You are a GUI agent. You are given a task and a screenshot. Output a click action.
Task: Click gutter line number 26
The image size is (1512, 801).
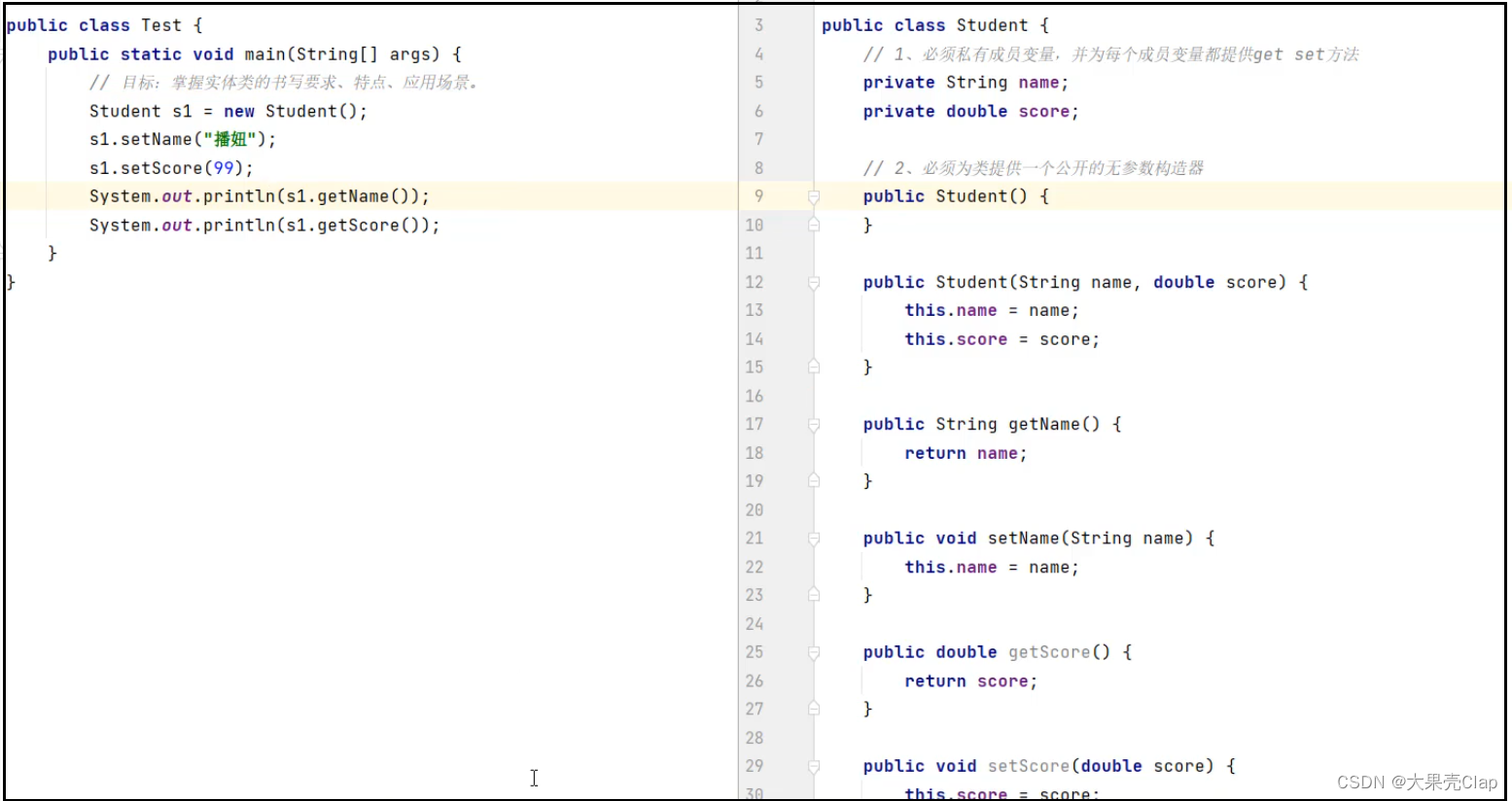click(x=755, y=680)
